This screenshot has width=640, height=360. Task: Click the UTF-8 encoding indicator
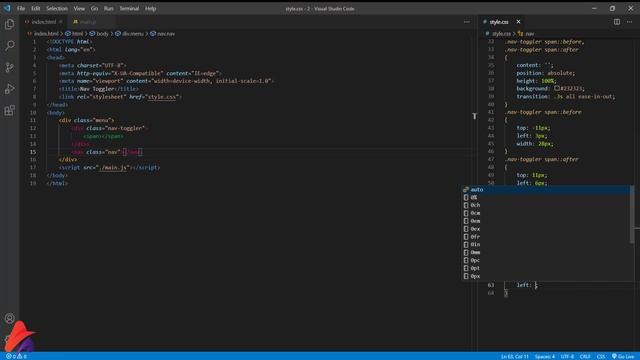(567, 356)
